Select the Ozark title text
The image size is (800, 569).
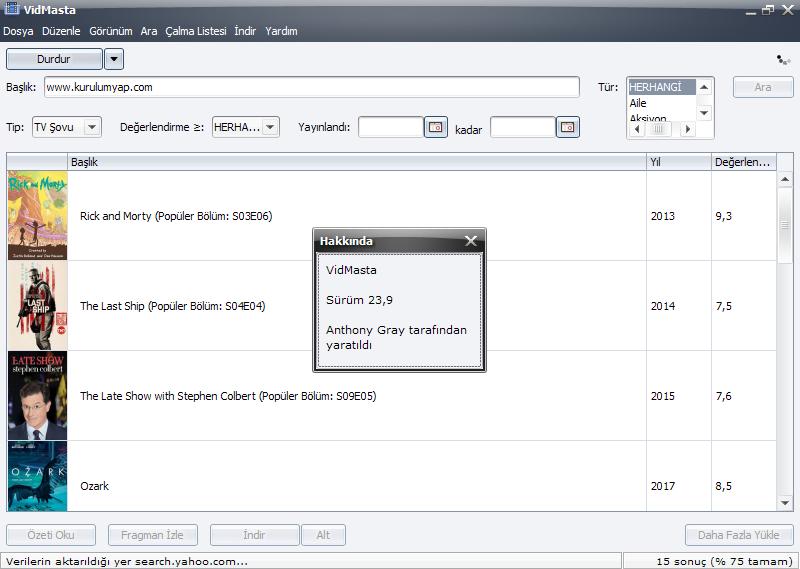click(x=94, y=486)
